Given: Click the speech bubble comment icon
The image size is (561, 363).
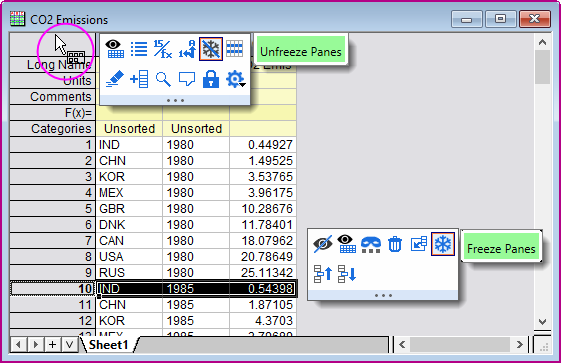Looking at the screenshot, I should coord(187,79).
